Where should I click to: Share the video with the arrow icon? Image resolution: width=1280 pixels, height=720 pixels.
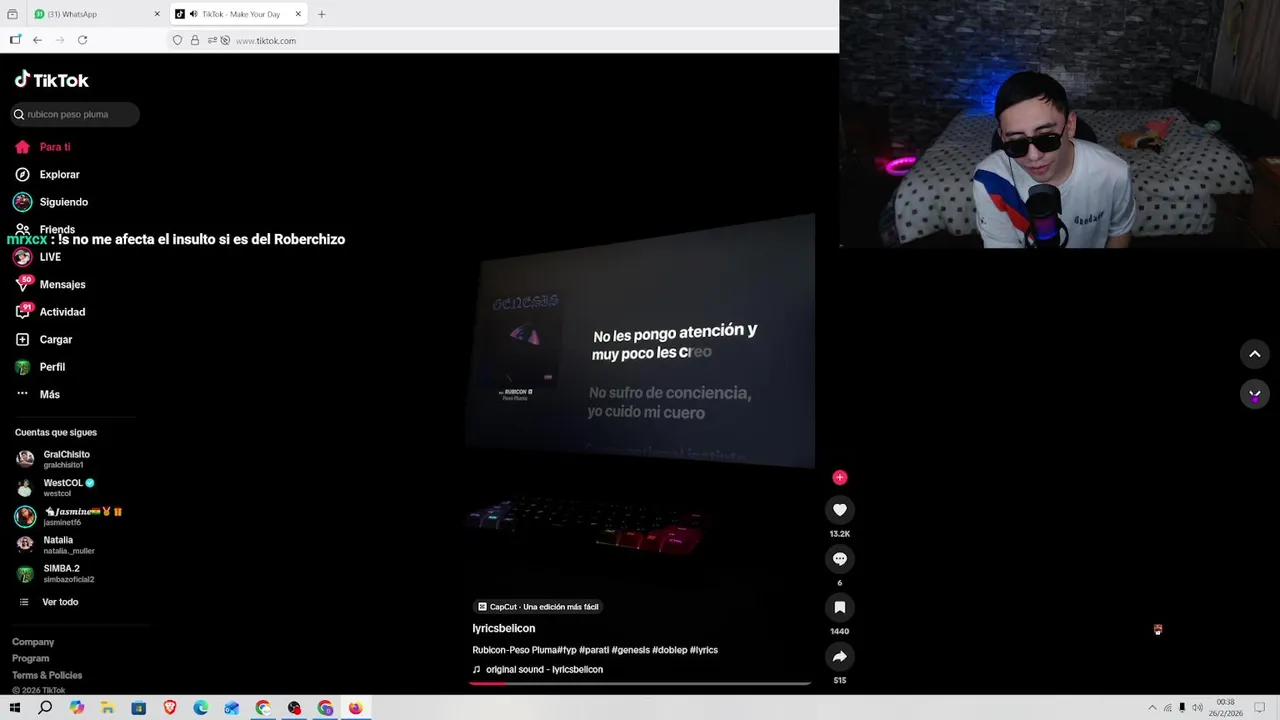pyautogui.click(x=840, y=656)
